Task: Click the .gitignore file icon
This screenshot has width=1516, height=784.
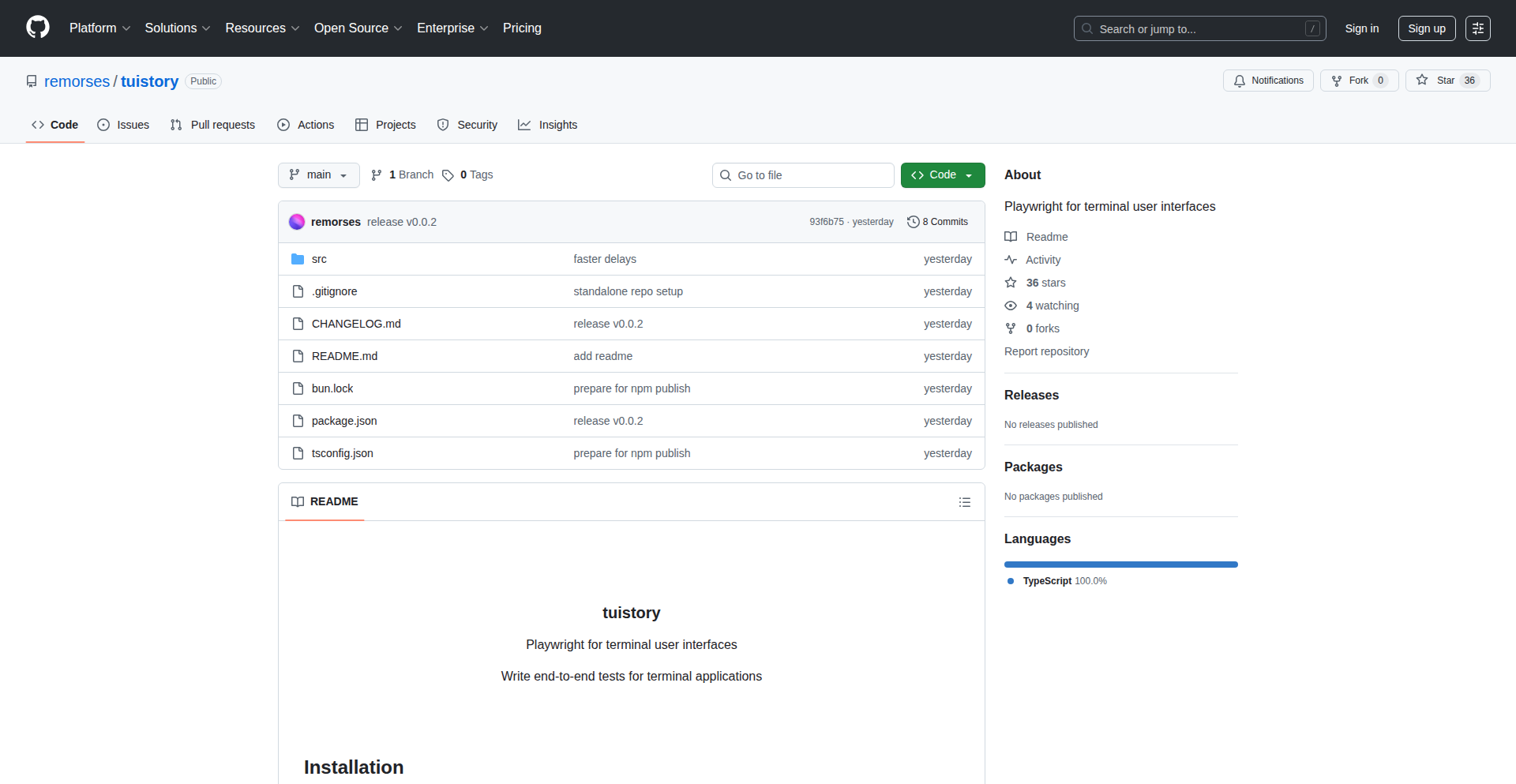Action: (x=298, y=291)
